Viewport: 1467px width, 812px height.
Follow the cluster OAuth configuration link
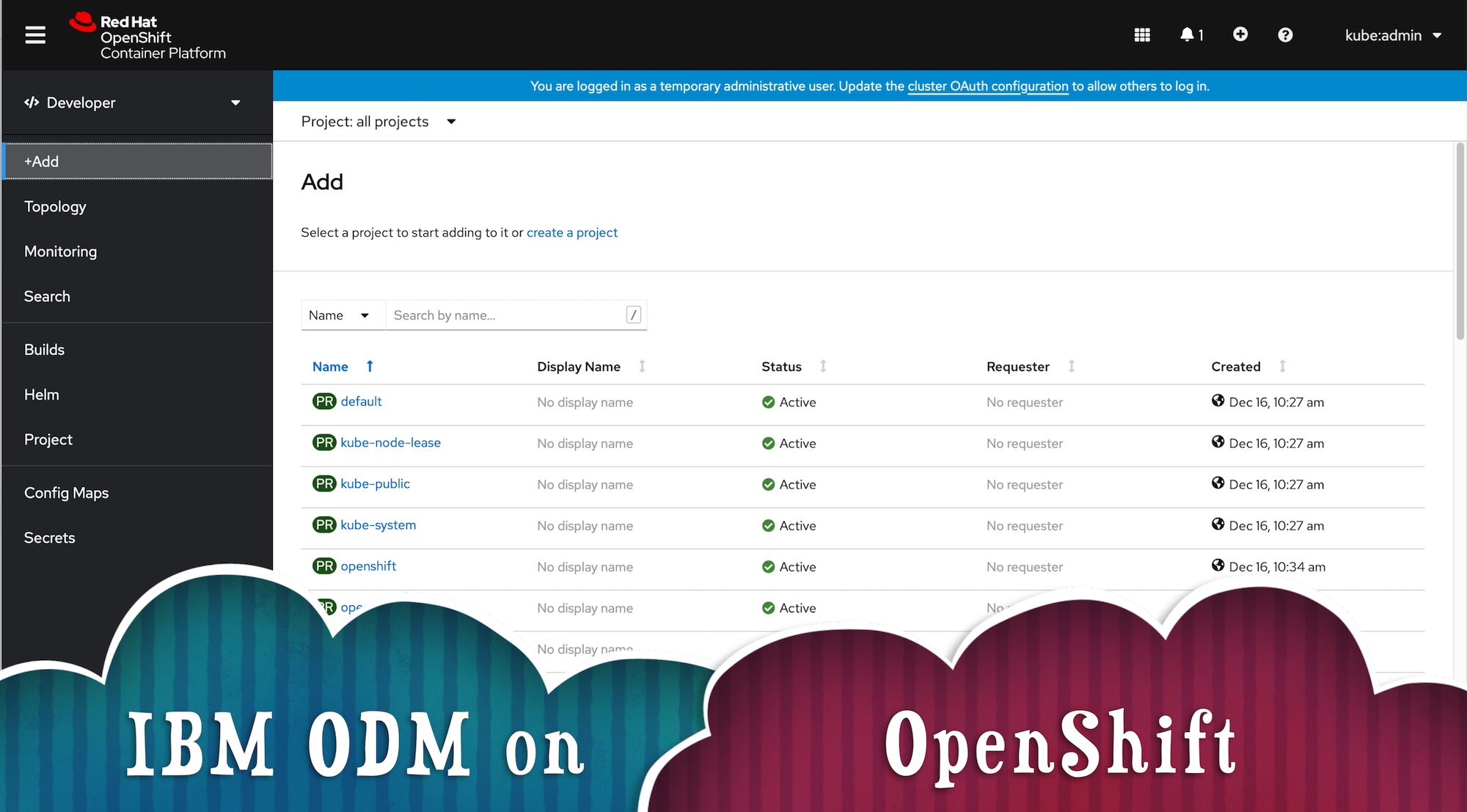(987, 86)
